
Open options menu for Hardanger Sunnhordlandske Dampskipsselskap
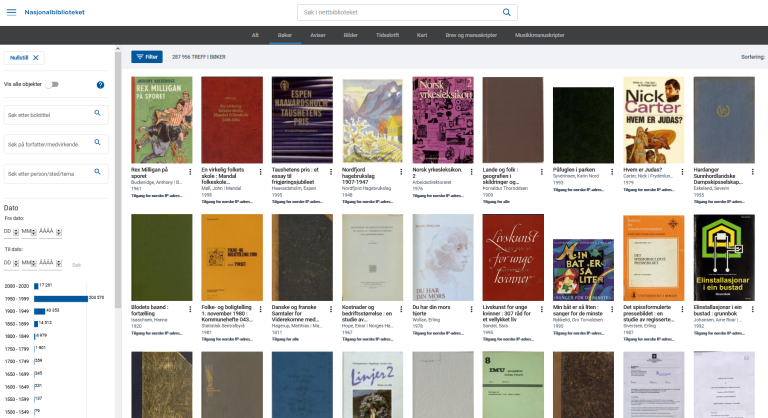[x=752, y=172]
